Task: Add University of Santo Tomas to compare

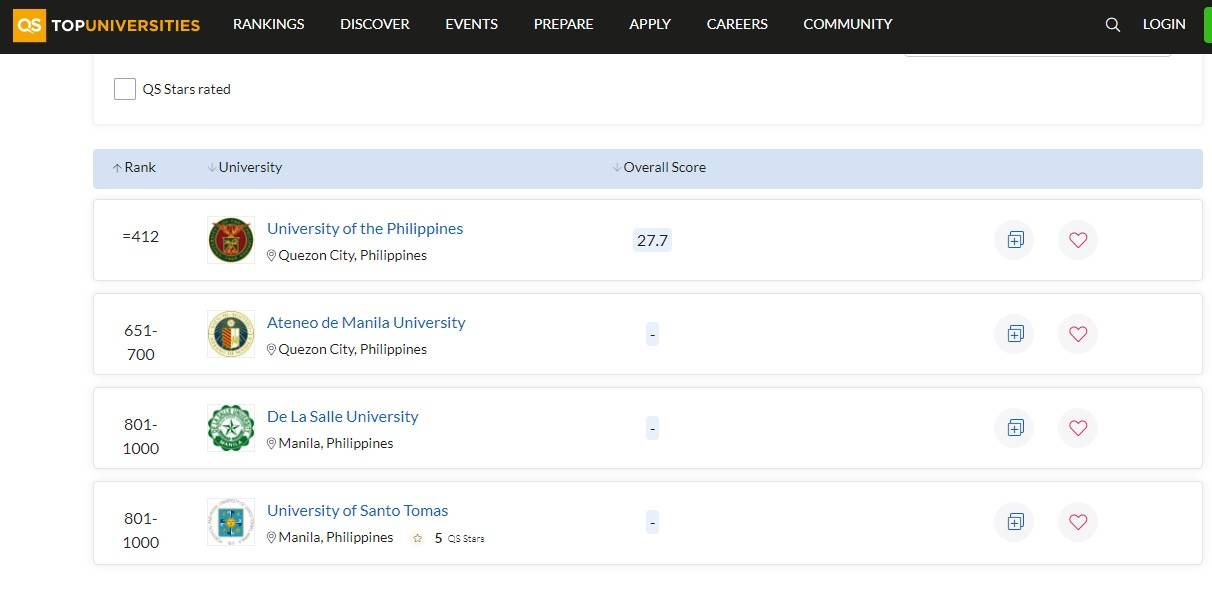Action: click(1015, 522)
